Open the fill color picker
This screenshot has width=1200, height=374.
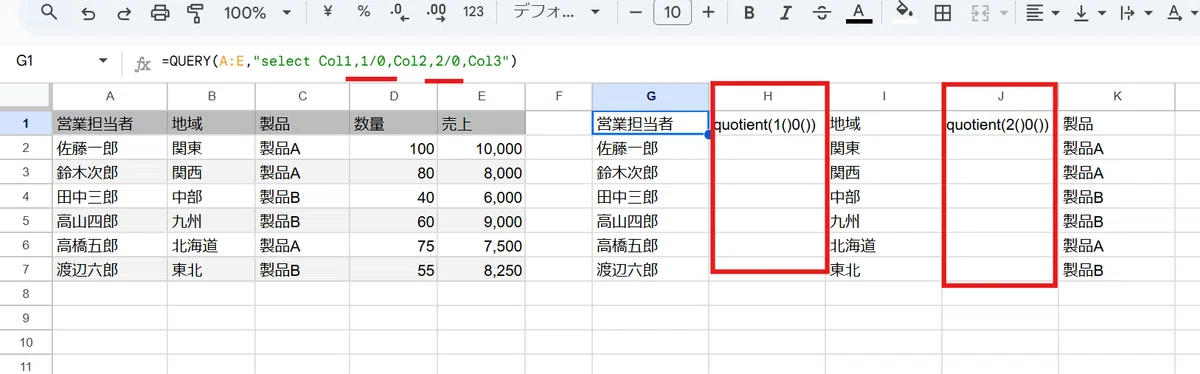(905, 13)
